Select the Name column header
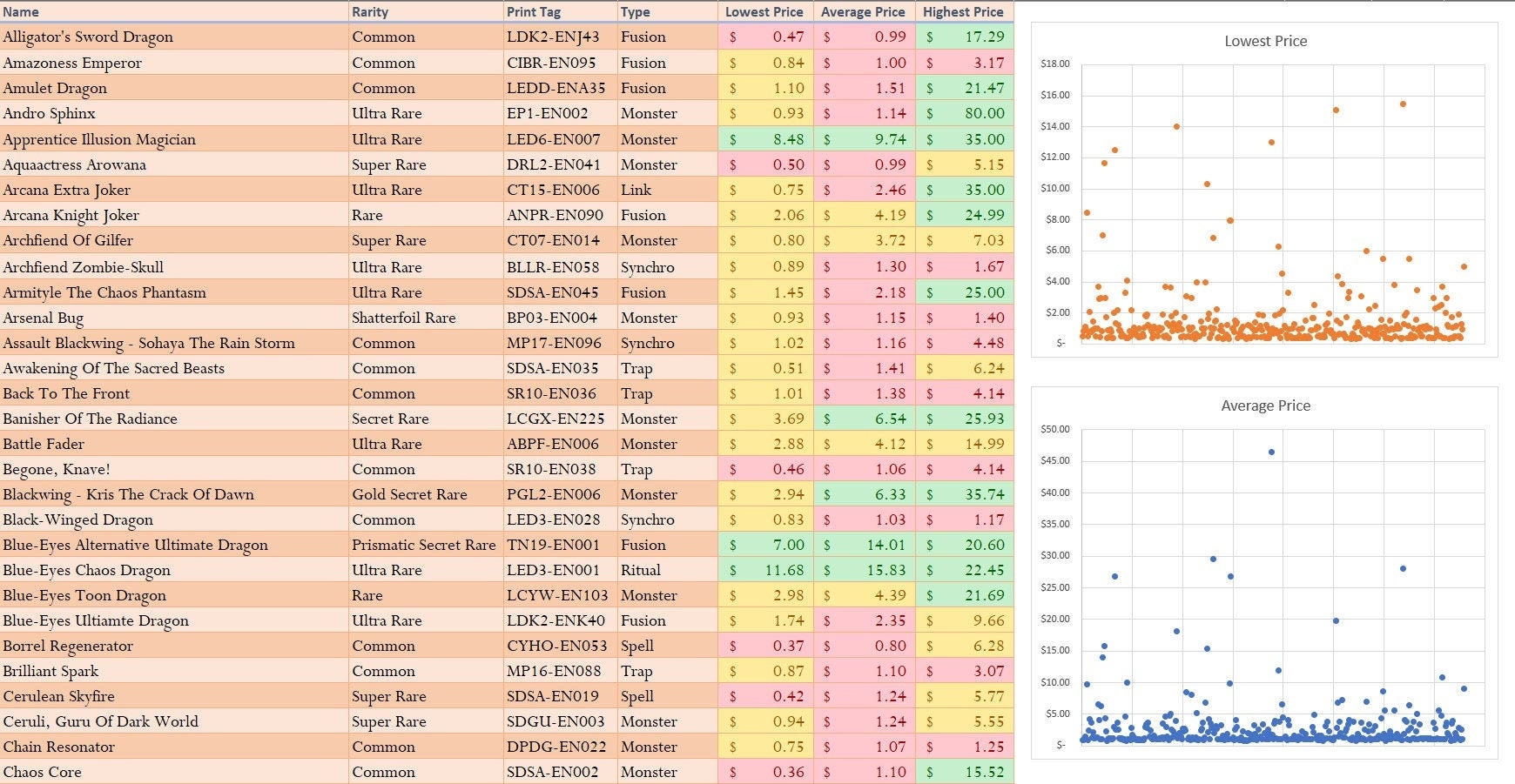Viewport: 1515px width, 784px height. tap(174, 11)
